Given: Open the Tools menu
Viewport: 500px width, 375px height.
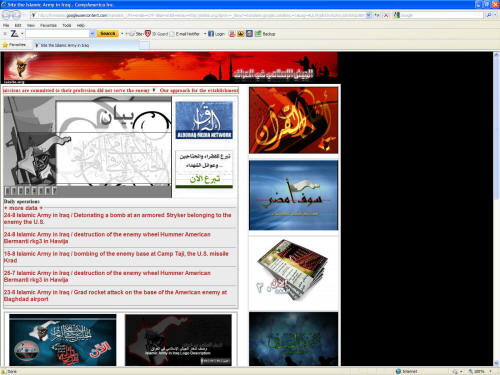Looking at the screenshot, I should [x=67, y=25].
